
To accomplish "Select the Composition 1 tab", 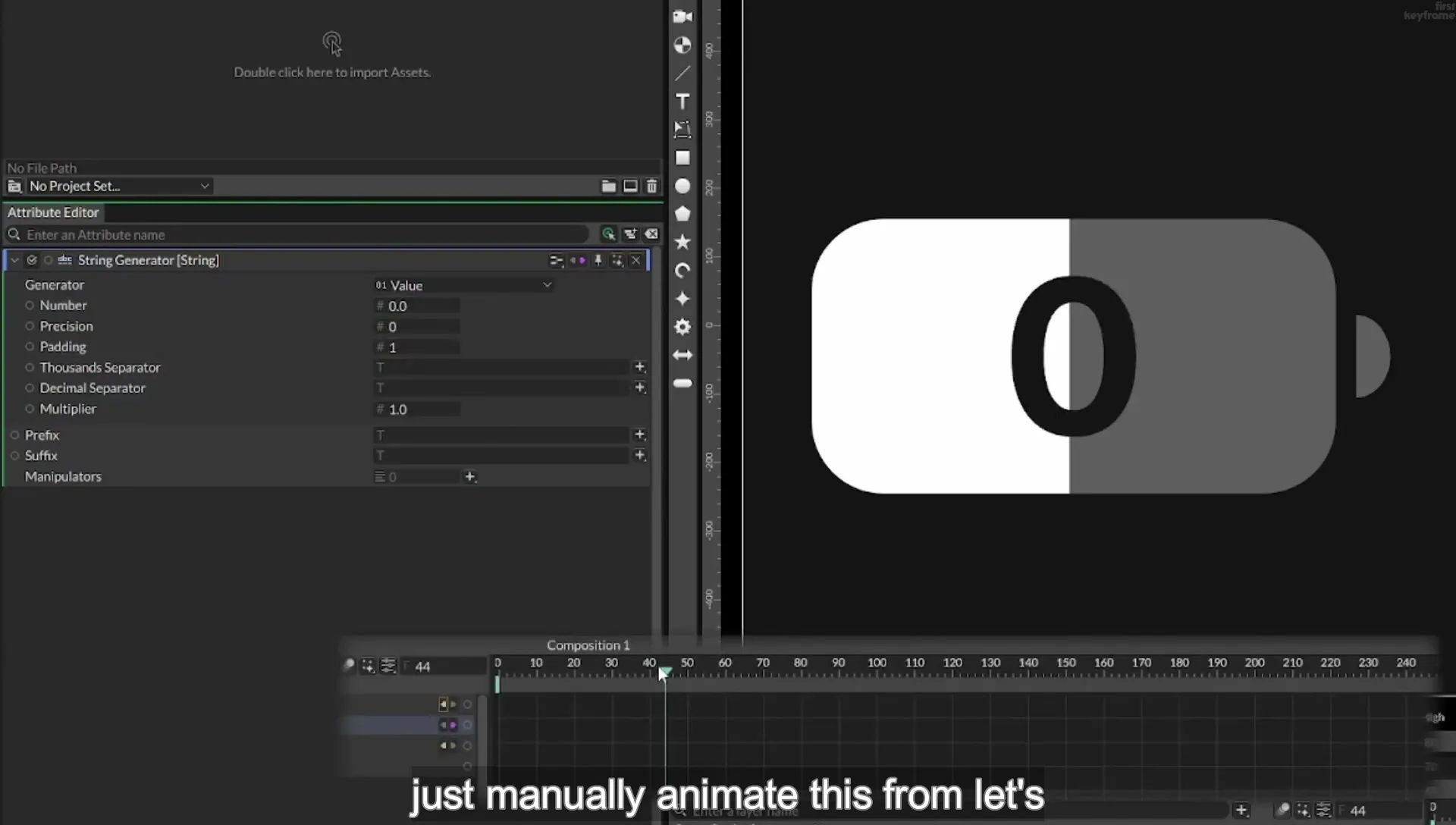I will click(x=588, y=645).
